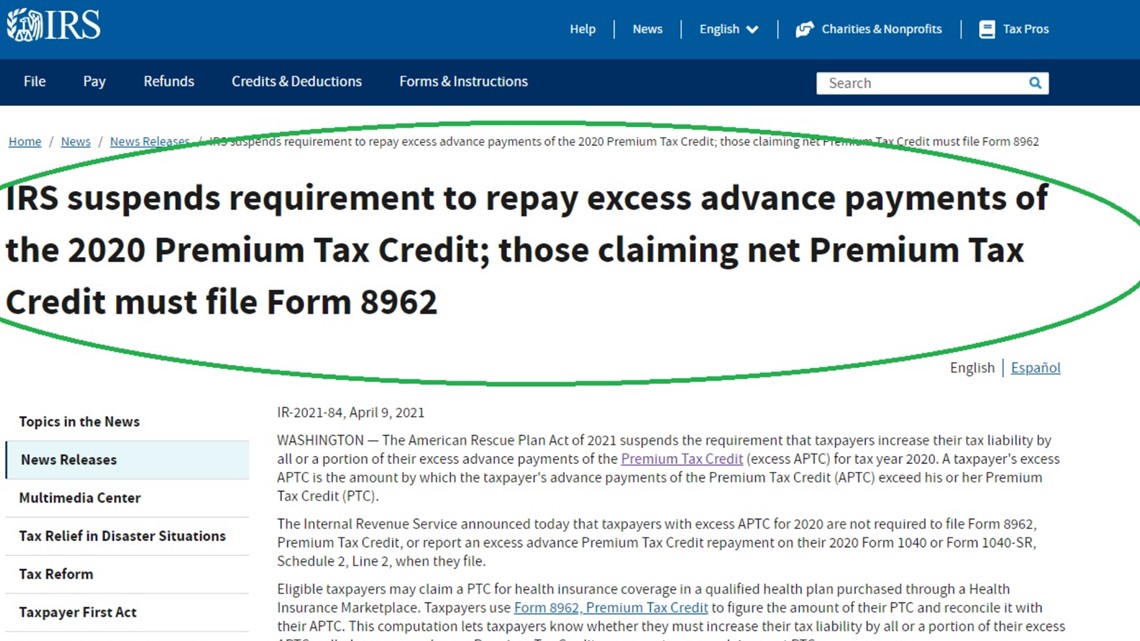Open the Refunds menu
This screenshot has height=641, width=1140.
(x=169, y=81)
